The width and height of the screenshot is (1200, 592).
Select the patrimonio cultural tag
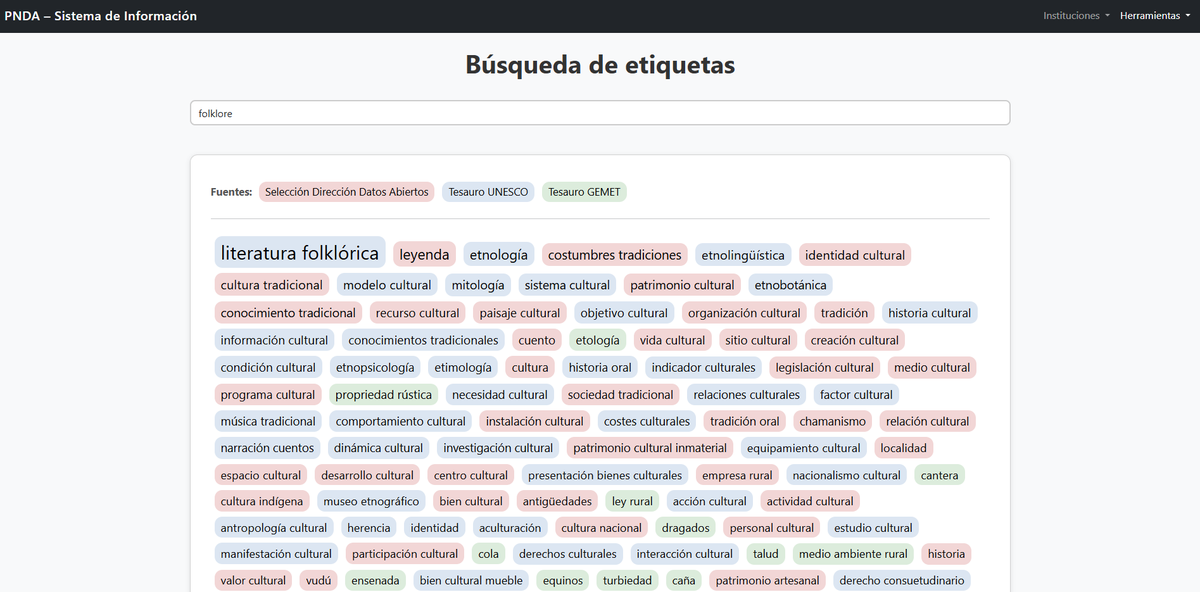682,285
